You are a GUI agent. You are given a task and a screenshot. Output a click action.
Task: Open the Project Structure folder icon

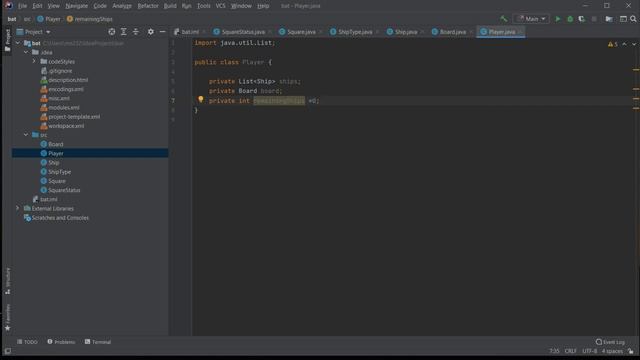(x=609, y=19)
